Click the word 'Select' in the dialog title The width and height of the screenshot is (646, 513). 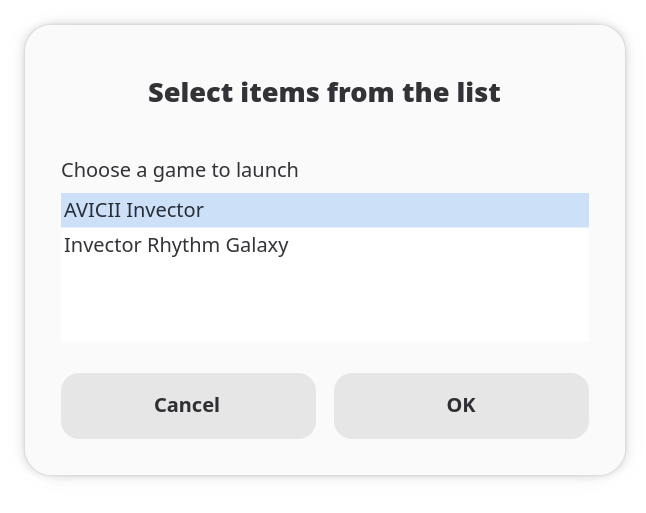point(191,92)
